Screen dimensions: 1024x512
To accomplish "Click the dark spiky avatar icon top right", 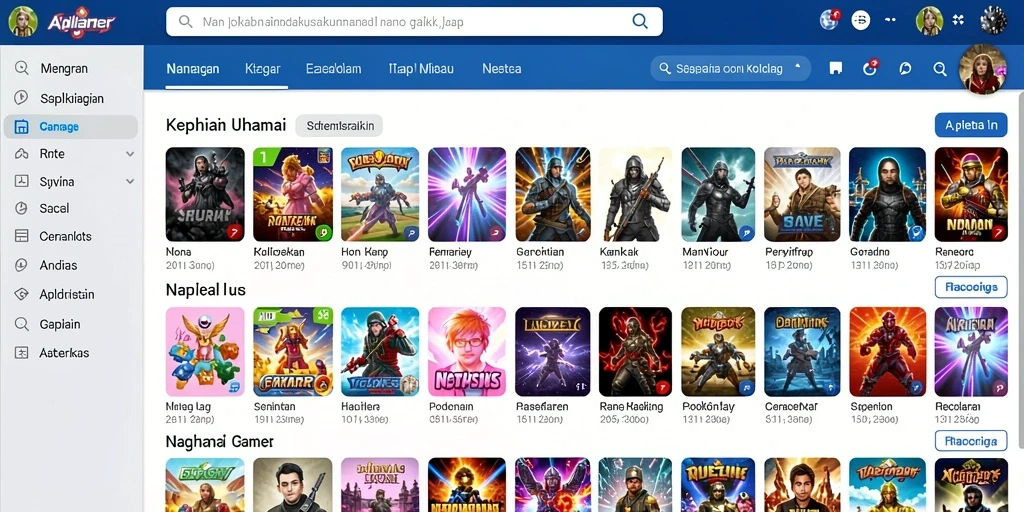I will [993, 20].
